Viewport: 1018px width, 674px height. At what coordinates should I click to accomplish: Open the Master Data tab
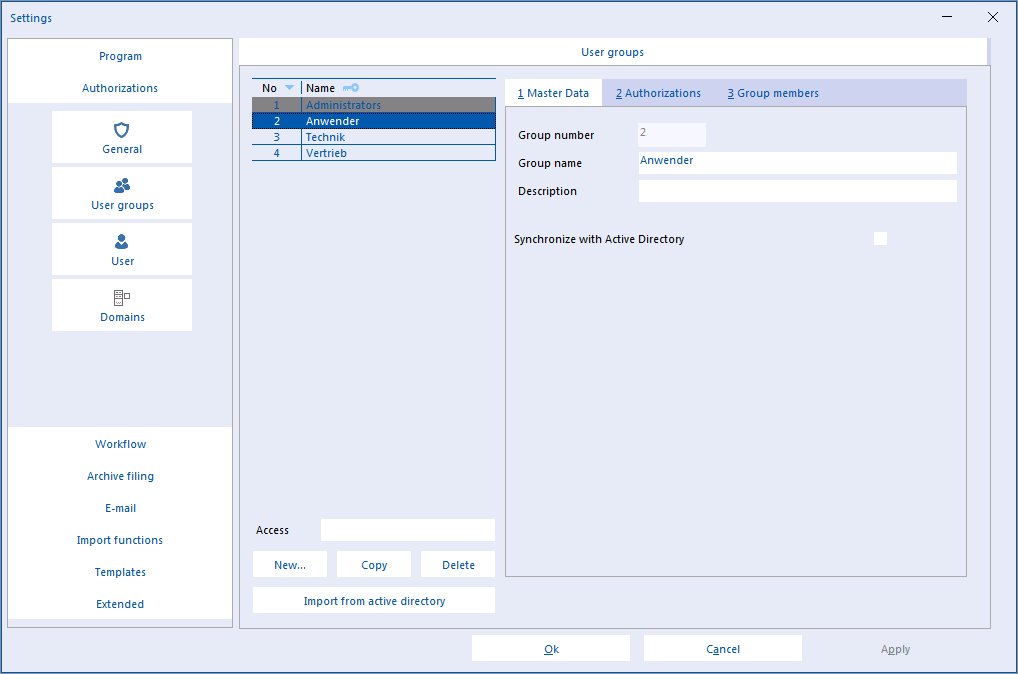[553, 93]
